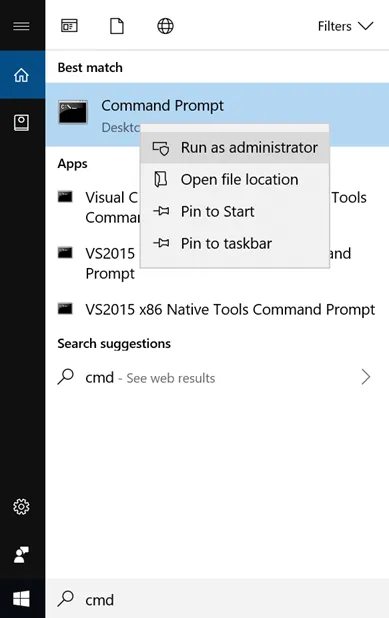Filter results by Documents icon

pyautogui.click(x=117, y=26)
